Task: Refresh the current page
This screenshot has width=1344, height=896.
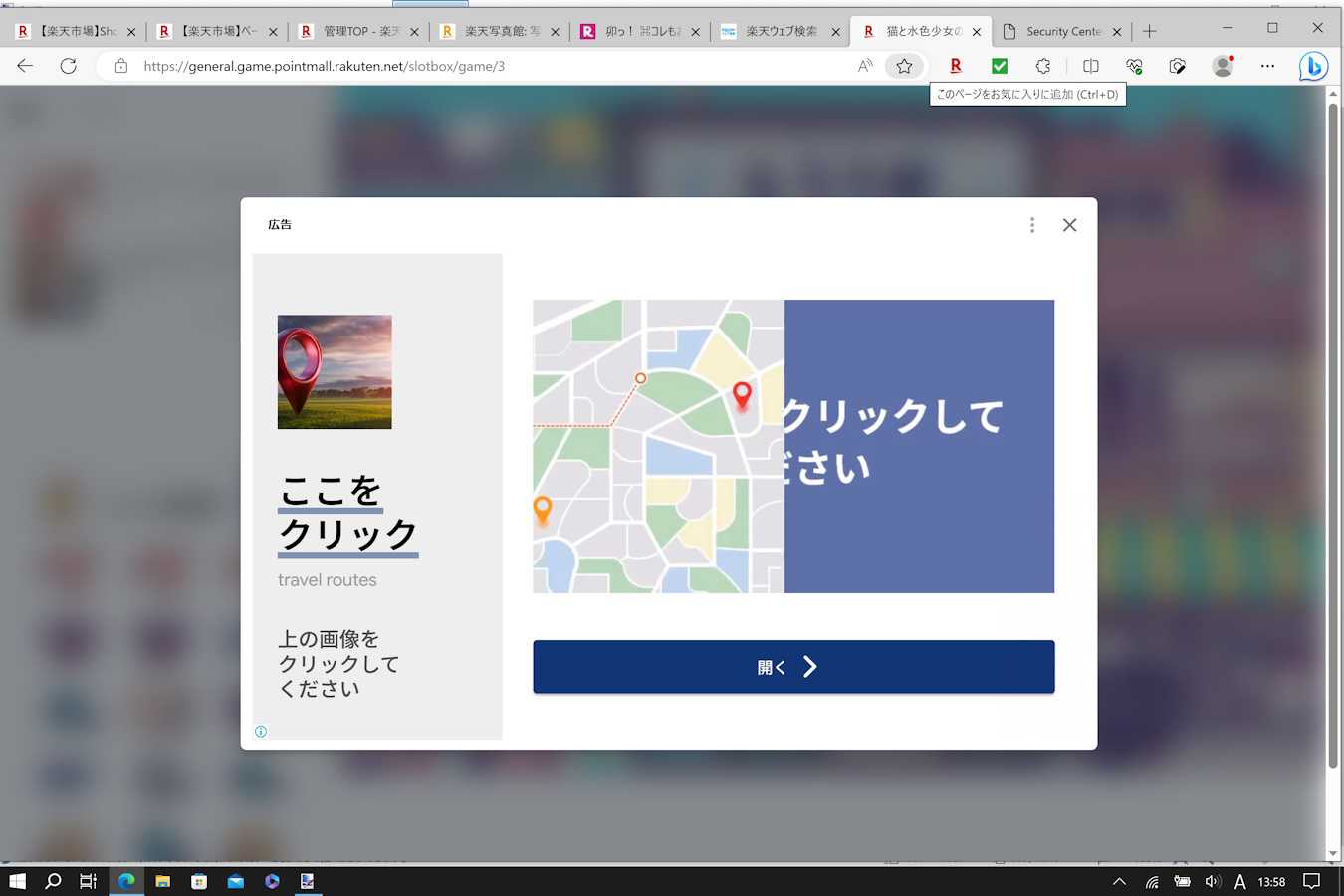Action: (x=68, y=66)
